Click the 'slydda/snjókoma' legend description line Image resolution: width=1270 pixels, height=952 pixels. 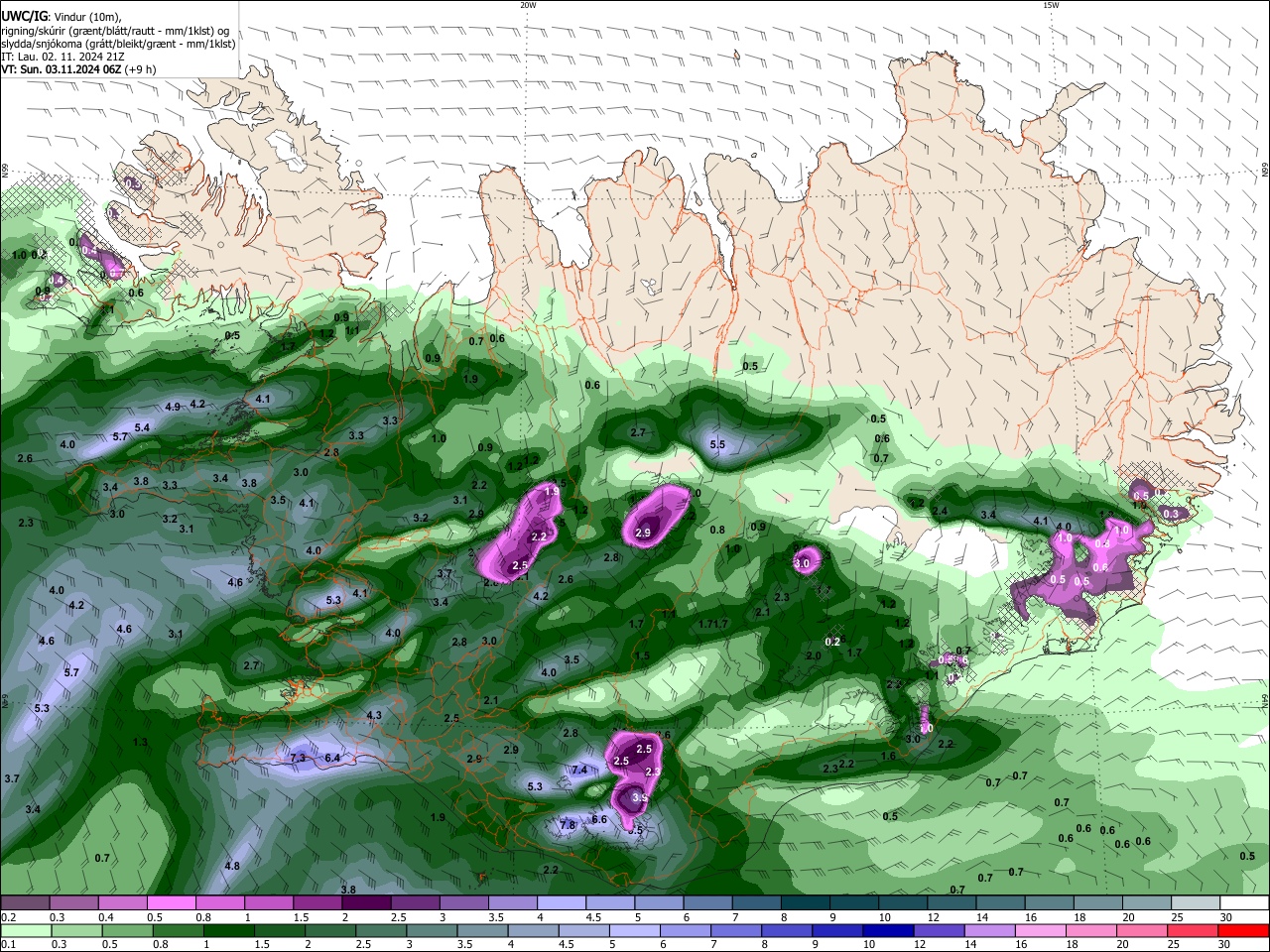[118, 44]
